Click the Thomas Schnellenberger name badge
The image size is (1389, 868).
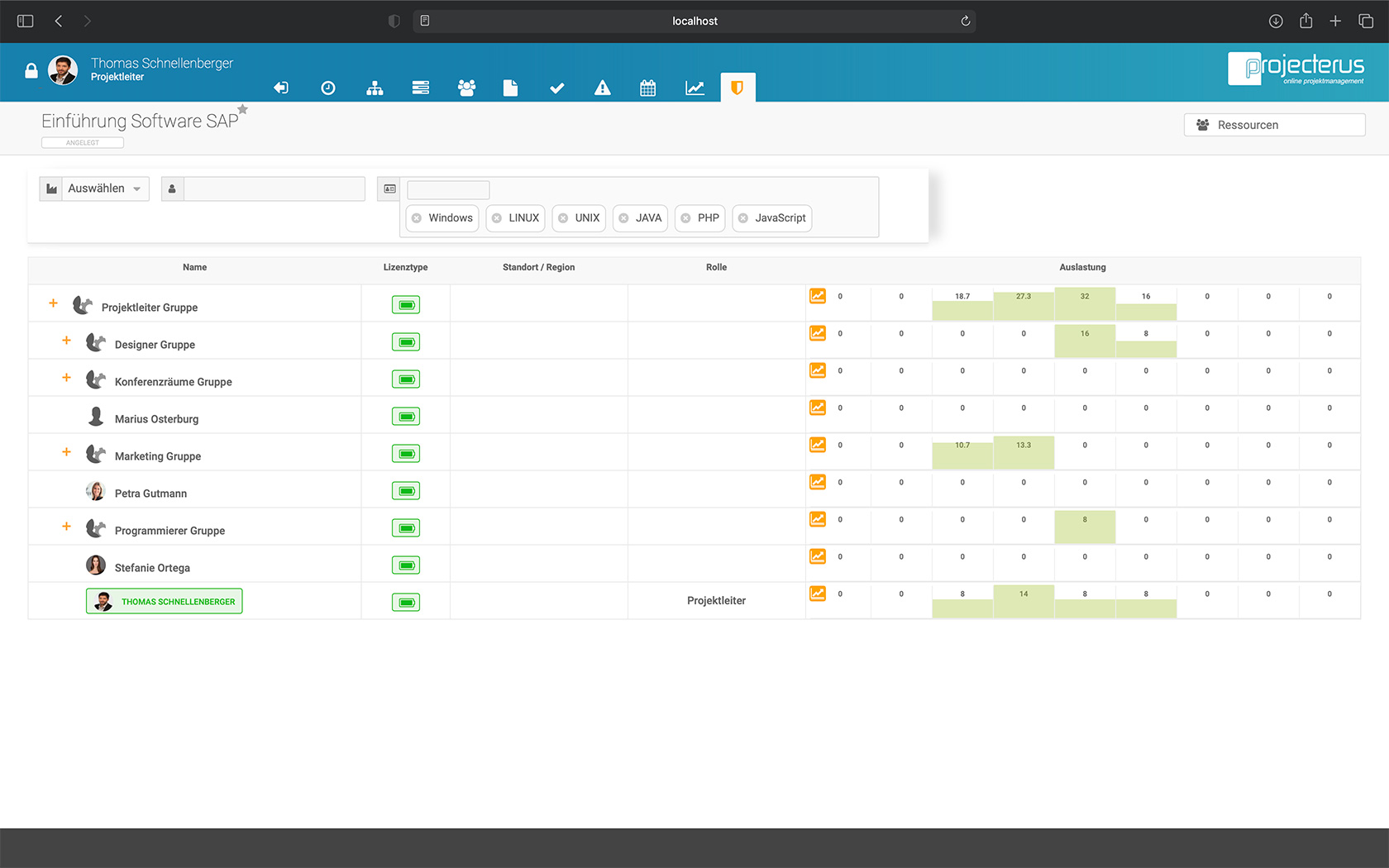pyautogui.click(x=165, y=601)
